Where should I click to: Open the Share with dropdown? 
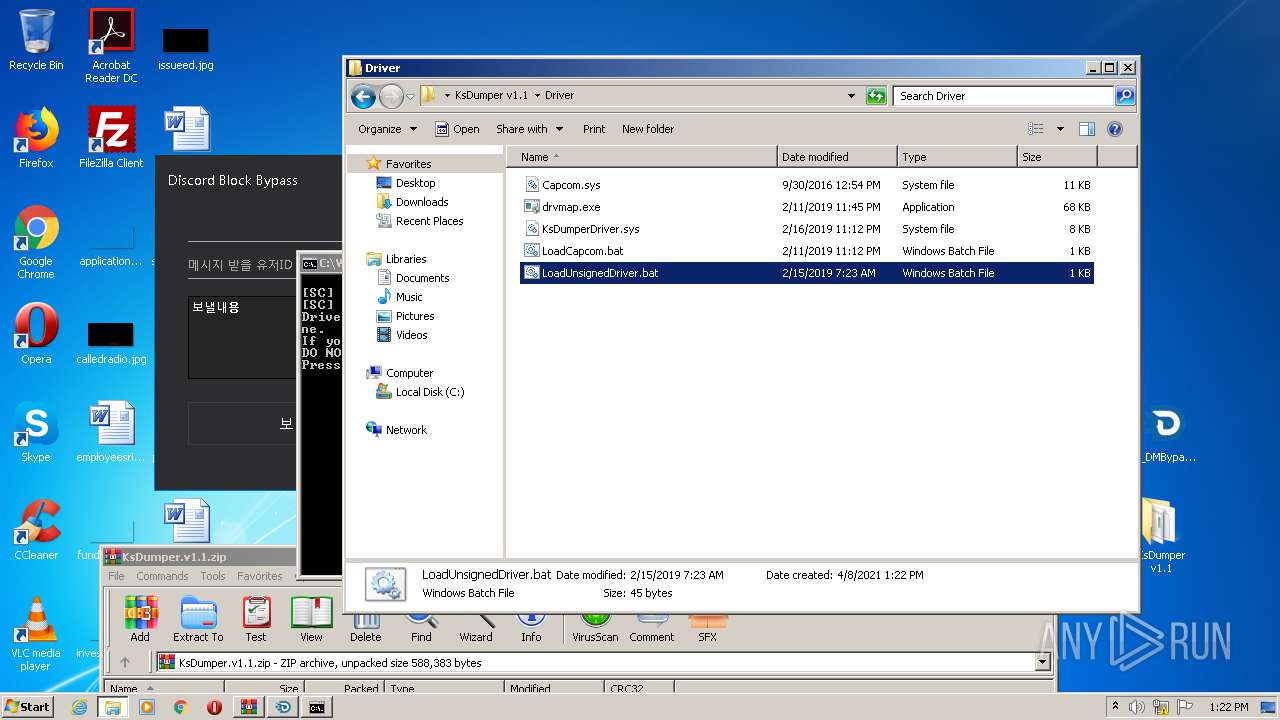[529, 129]
